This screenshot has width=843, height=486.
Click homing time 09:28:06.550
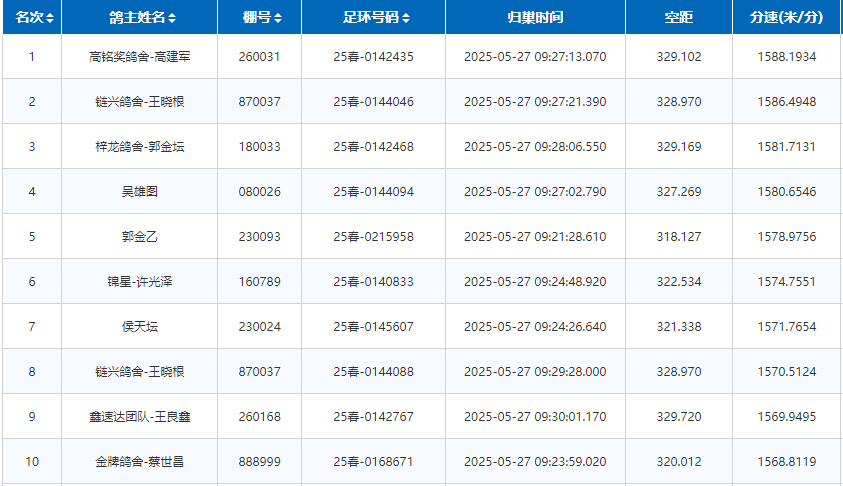[x=570, y=146]
